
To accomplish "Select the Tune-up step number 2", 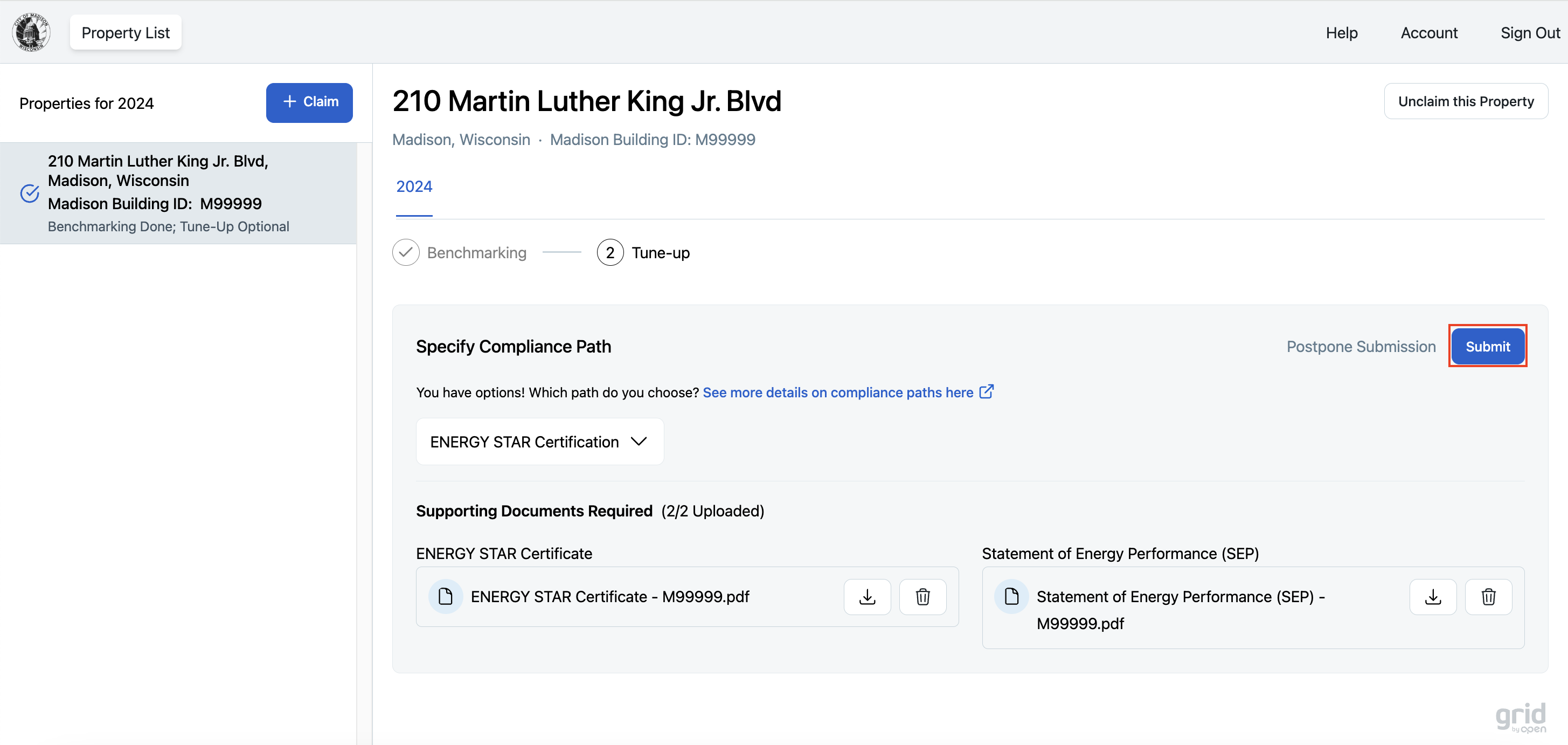I will (x=610, y=252).
